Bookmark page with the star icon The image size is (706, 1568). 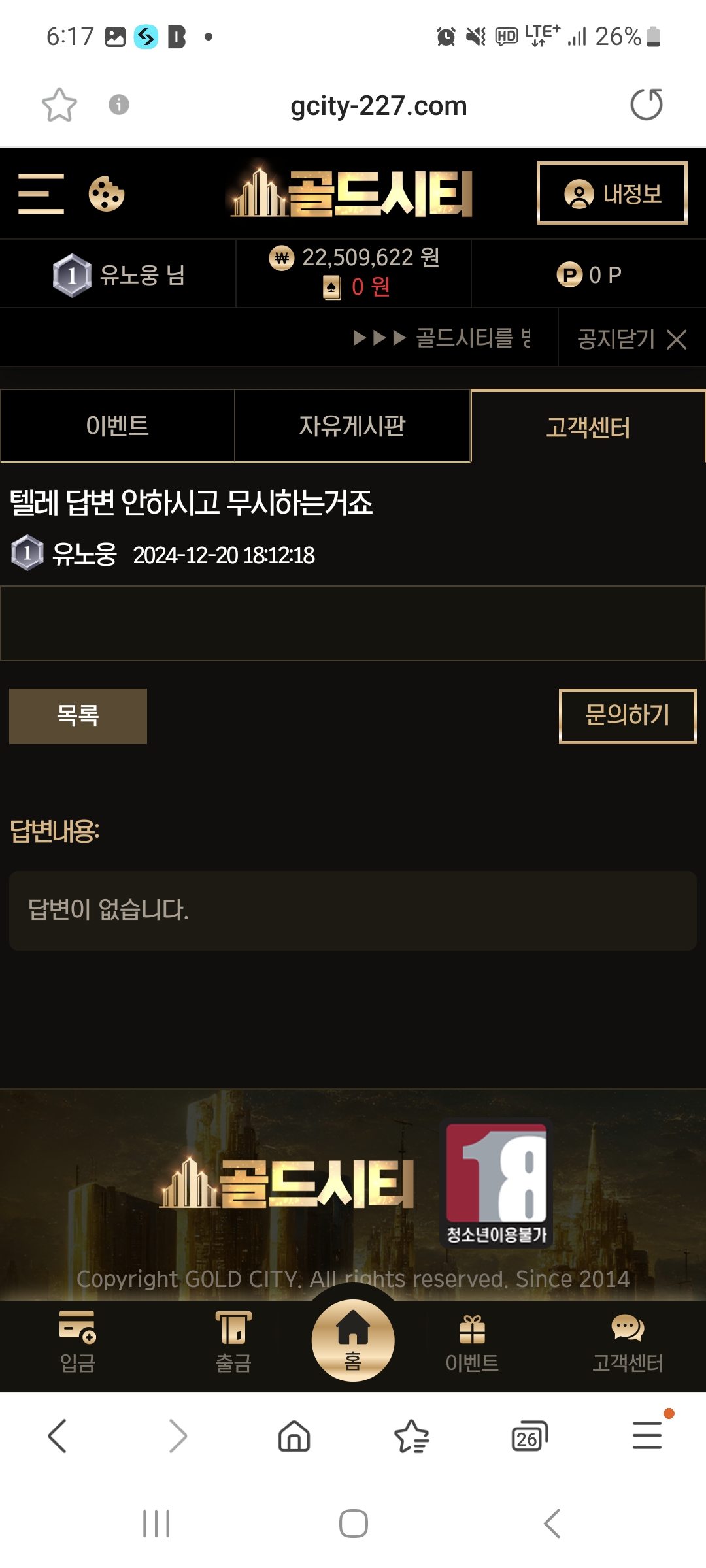[x=59, y=105]
